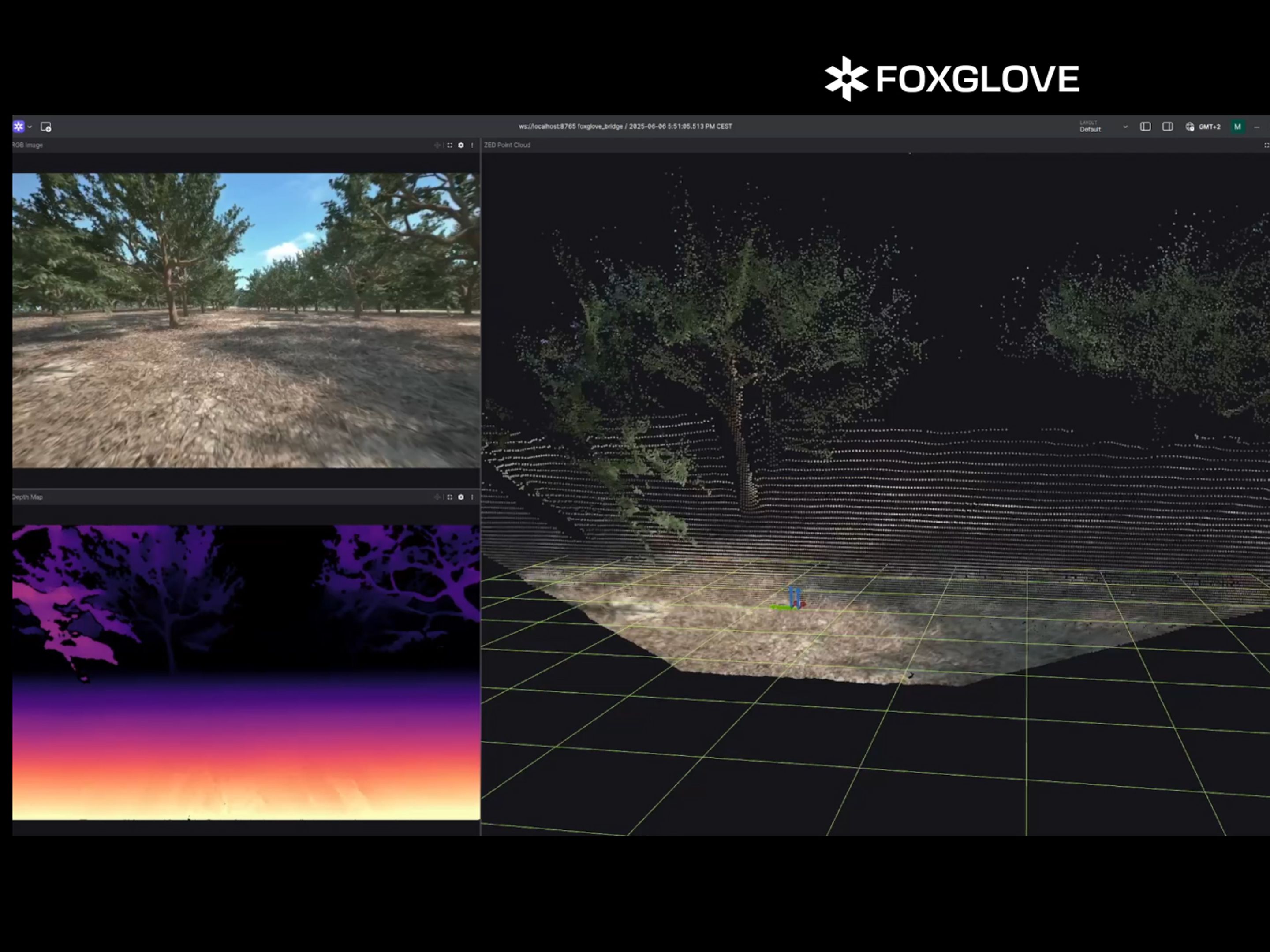Fullscreen the RGB Image panel

click(x=449, y=145)
